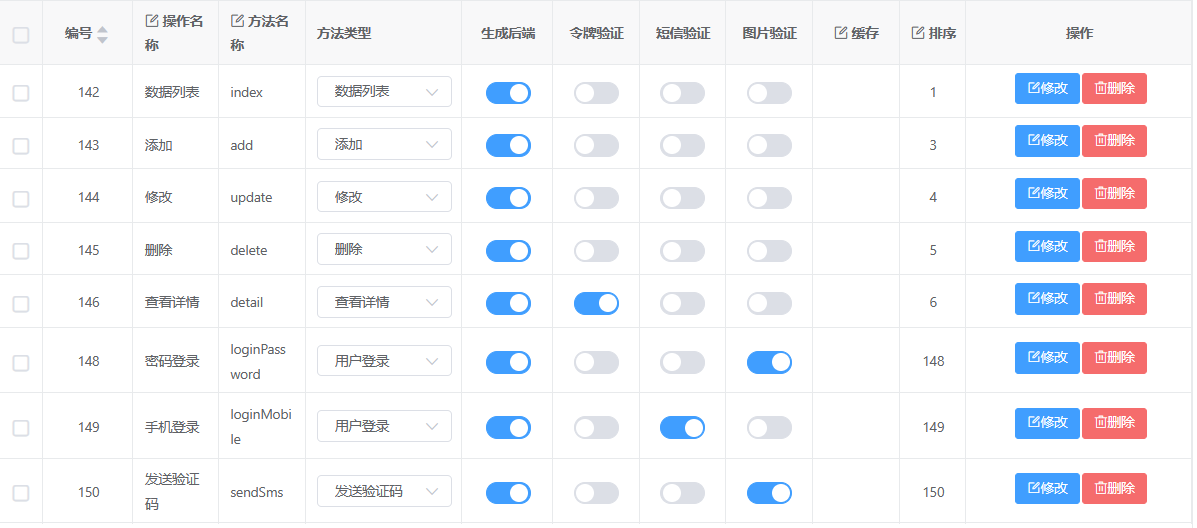Click 修改 edit button for row 149
The image size is (1197, 528).
(x=1047, y=423)
